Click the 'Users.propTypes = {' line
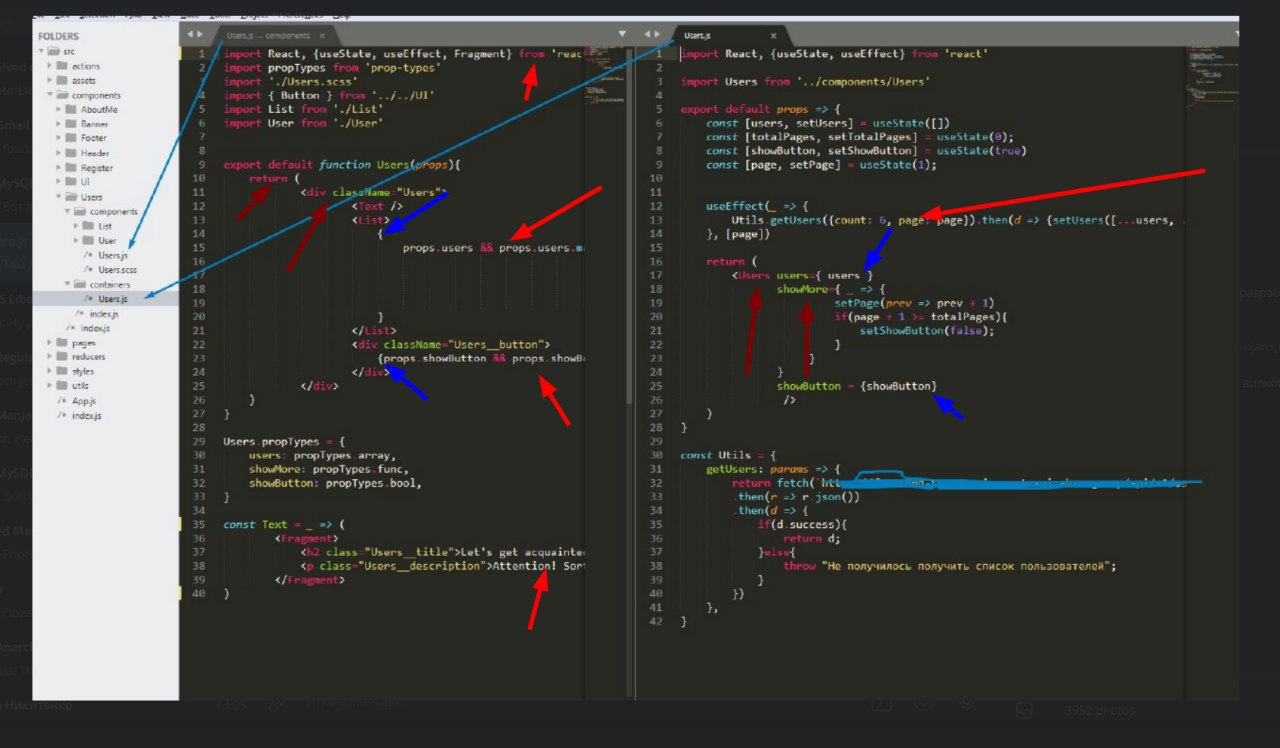Image resolution: width=1280 pixels, height=748 pixels. coord(284,440)
